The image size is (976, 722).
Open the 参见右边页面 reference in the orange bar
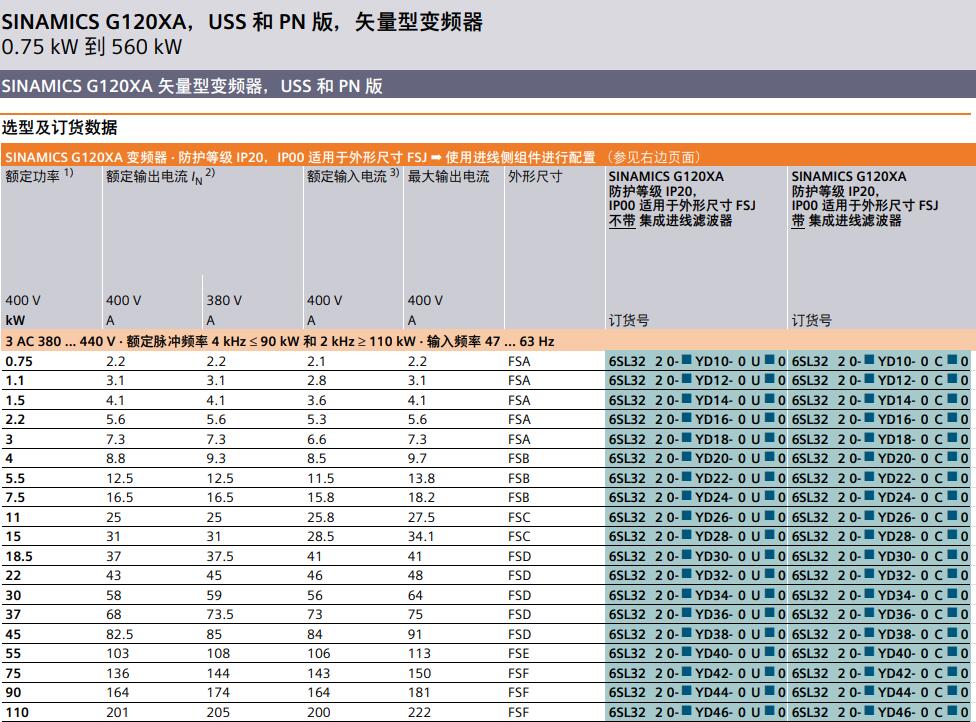(656, 157)
